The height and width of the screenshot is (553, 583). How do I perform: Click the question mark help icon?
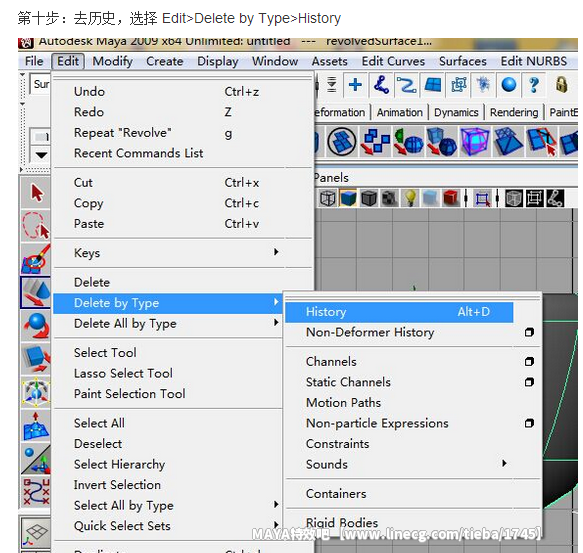click(x=534, y=85)
